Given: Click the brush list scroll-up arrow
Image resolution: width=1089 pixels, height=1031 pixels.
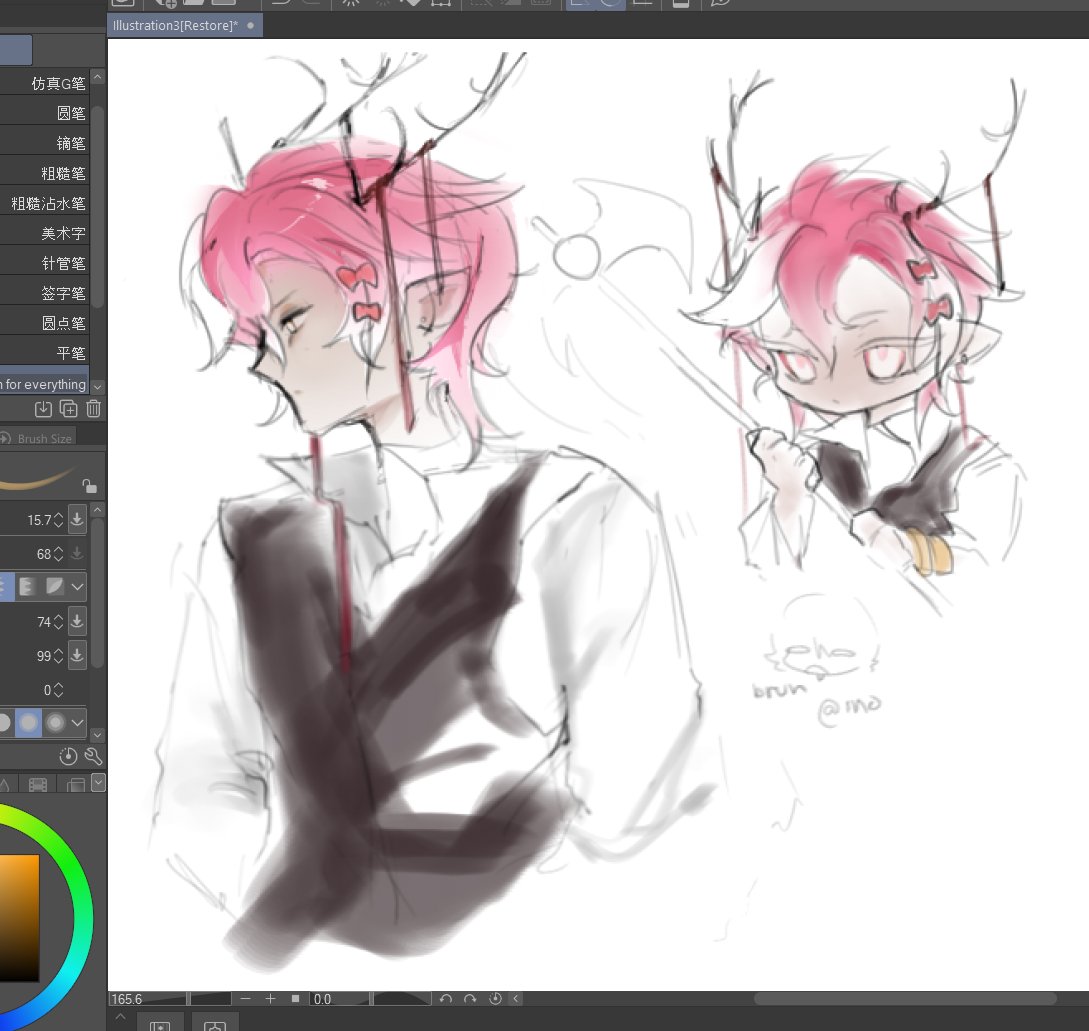Looking at the screenshot, I should pyautogui.click(x=98, y=77).
